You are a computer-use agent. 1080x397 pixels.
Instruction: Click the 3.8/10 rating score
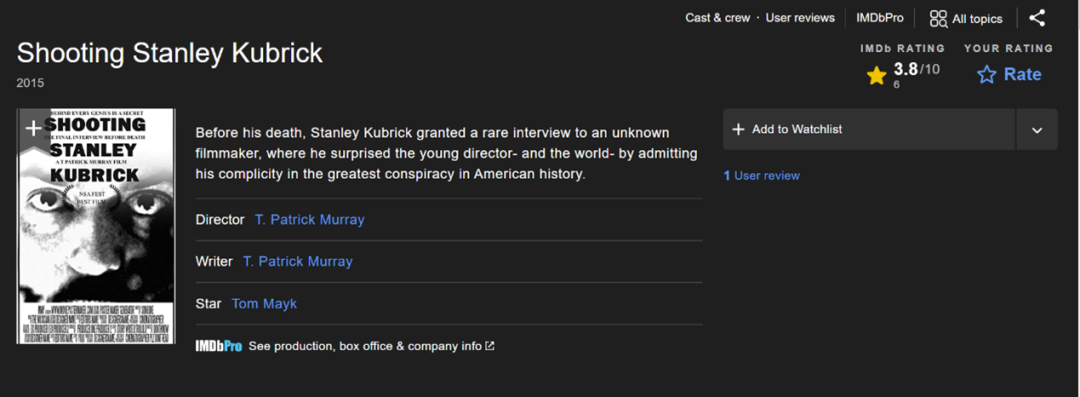click(916, 69)
